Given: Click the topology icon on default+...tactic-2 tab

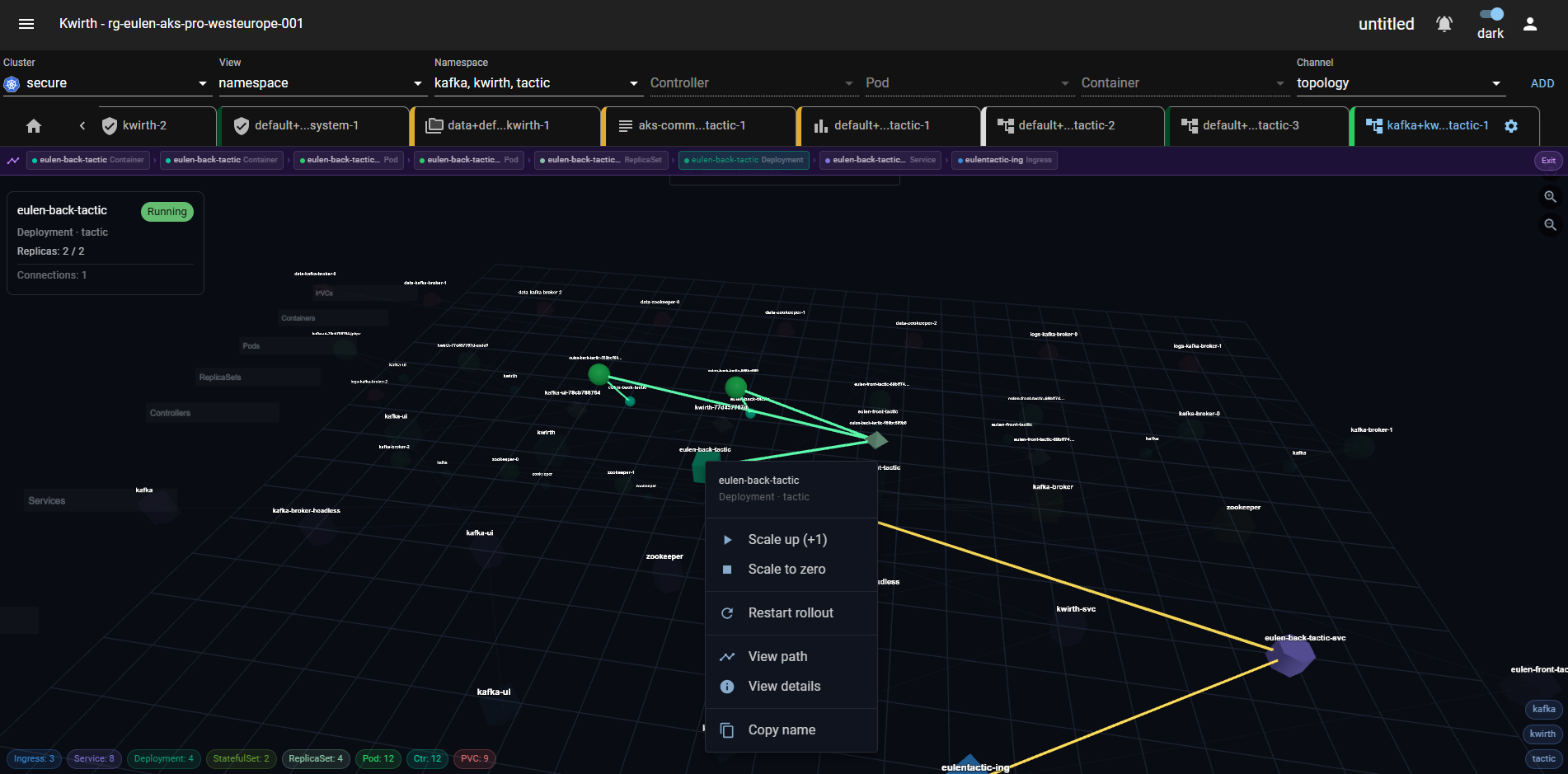Looking at the screenshot, I should click(1006, 126).
